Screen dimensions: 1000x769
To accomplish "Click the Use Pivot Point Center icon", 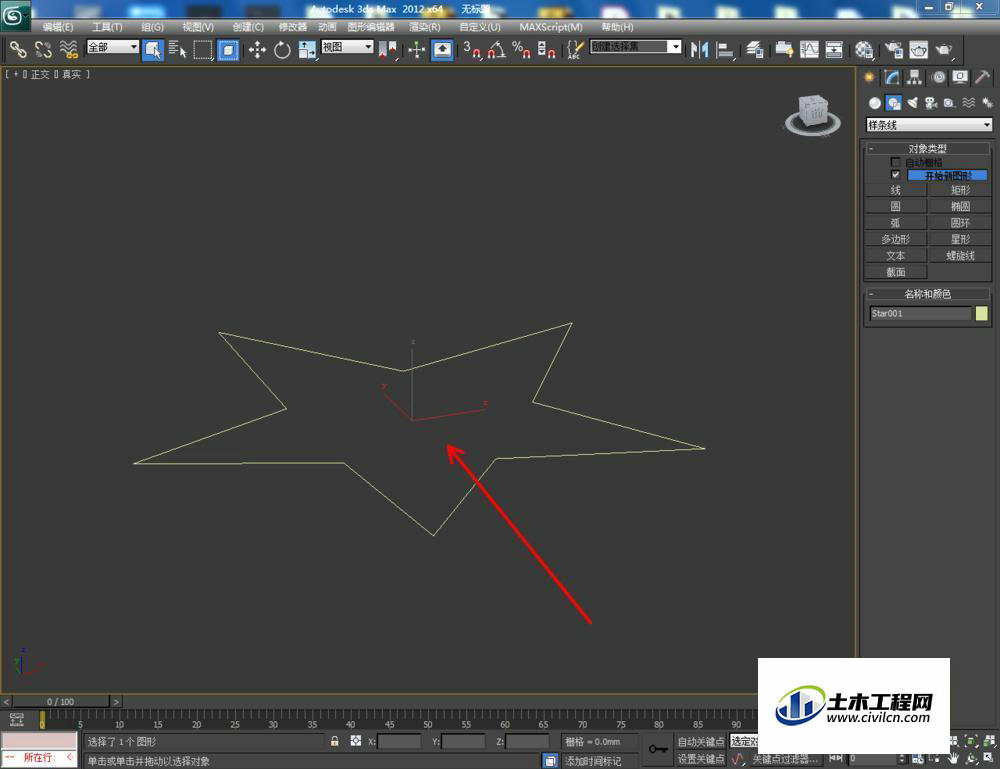I will point(388,50).
